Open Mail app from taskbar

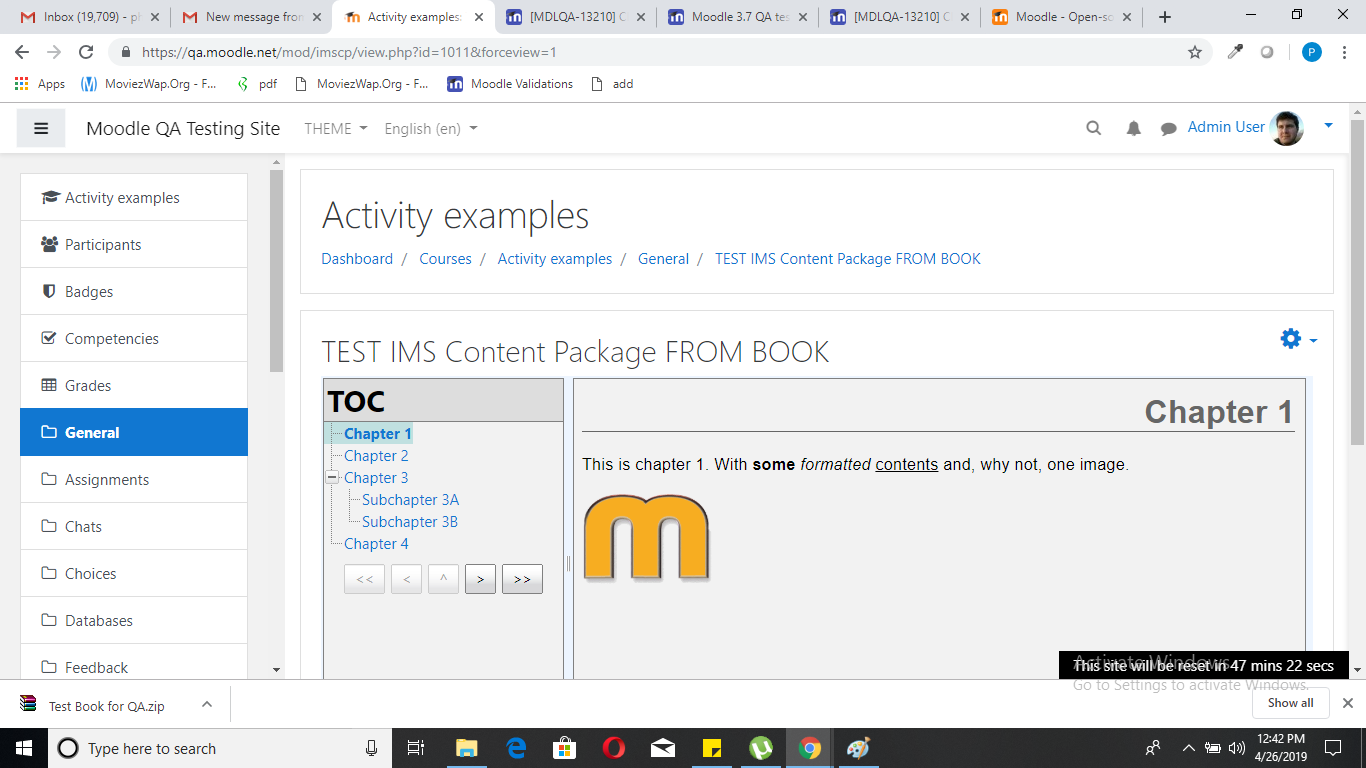pyautogui.click(x=663, y=748)
